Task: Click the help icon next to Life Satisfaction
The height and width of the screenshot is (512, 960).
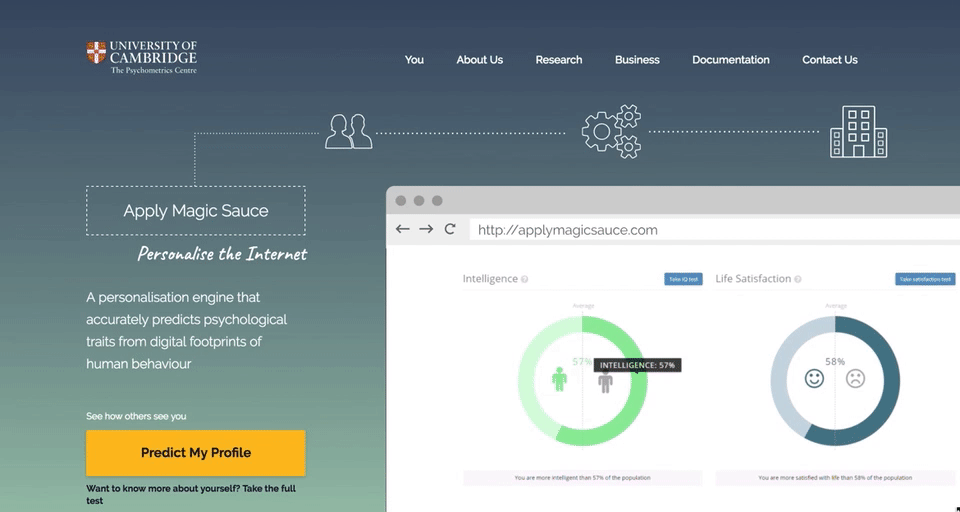Action: tap(798, 279)
